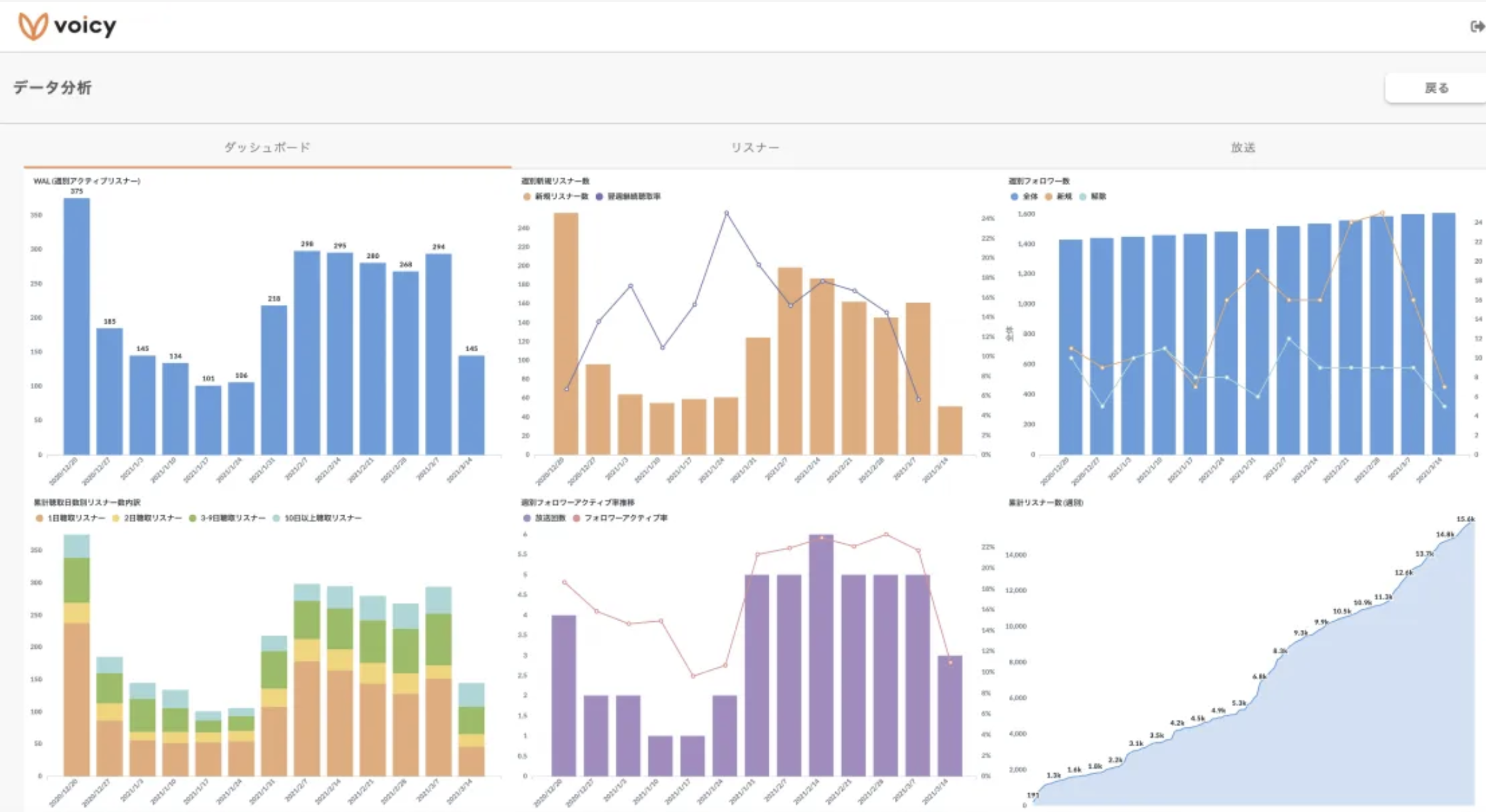
Task: Toggle the 10日以上聴取リスナー legend item
Action: (318, 518)
